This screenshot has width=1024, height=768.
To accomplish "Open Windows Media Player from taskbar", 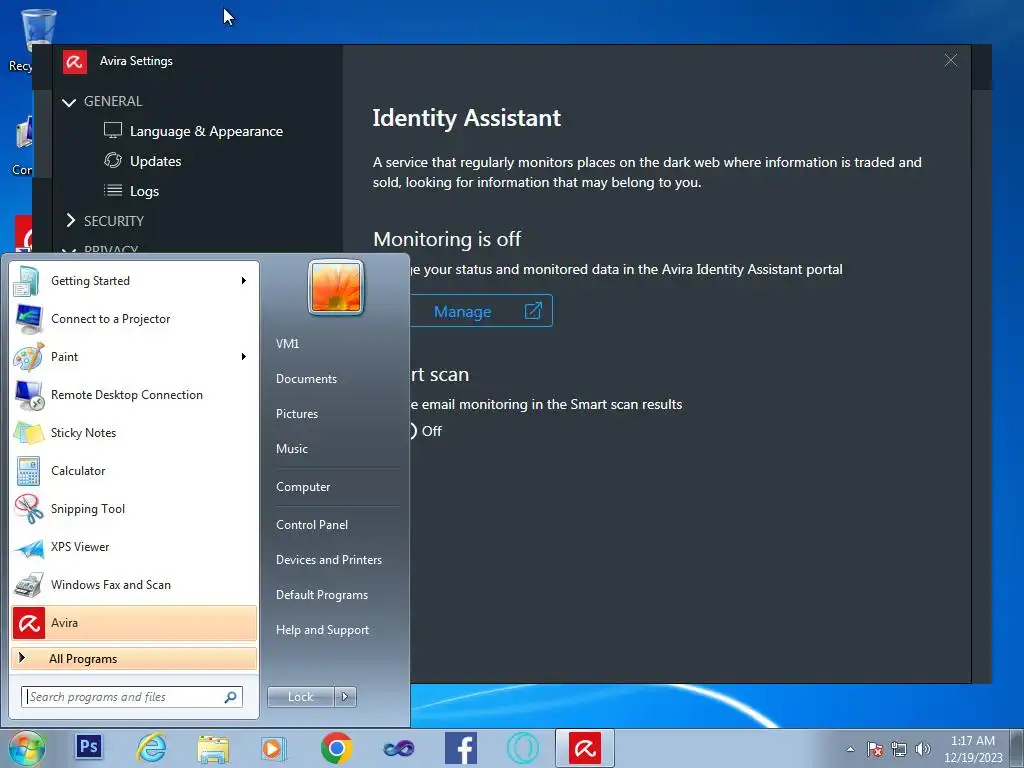I will (x=274, y=748).
